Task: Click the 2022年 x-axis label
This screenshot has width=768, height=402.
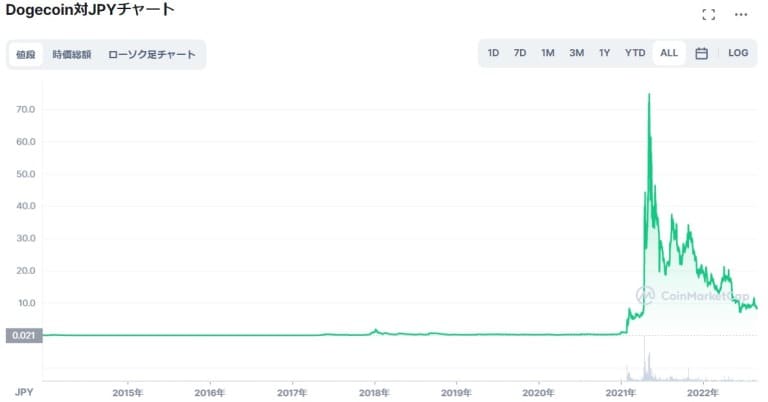Action: click(703, 393)
